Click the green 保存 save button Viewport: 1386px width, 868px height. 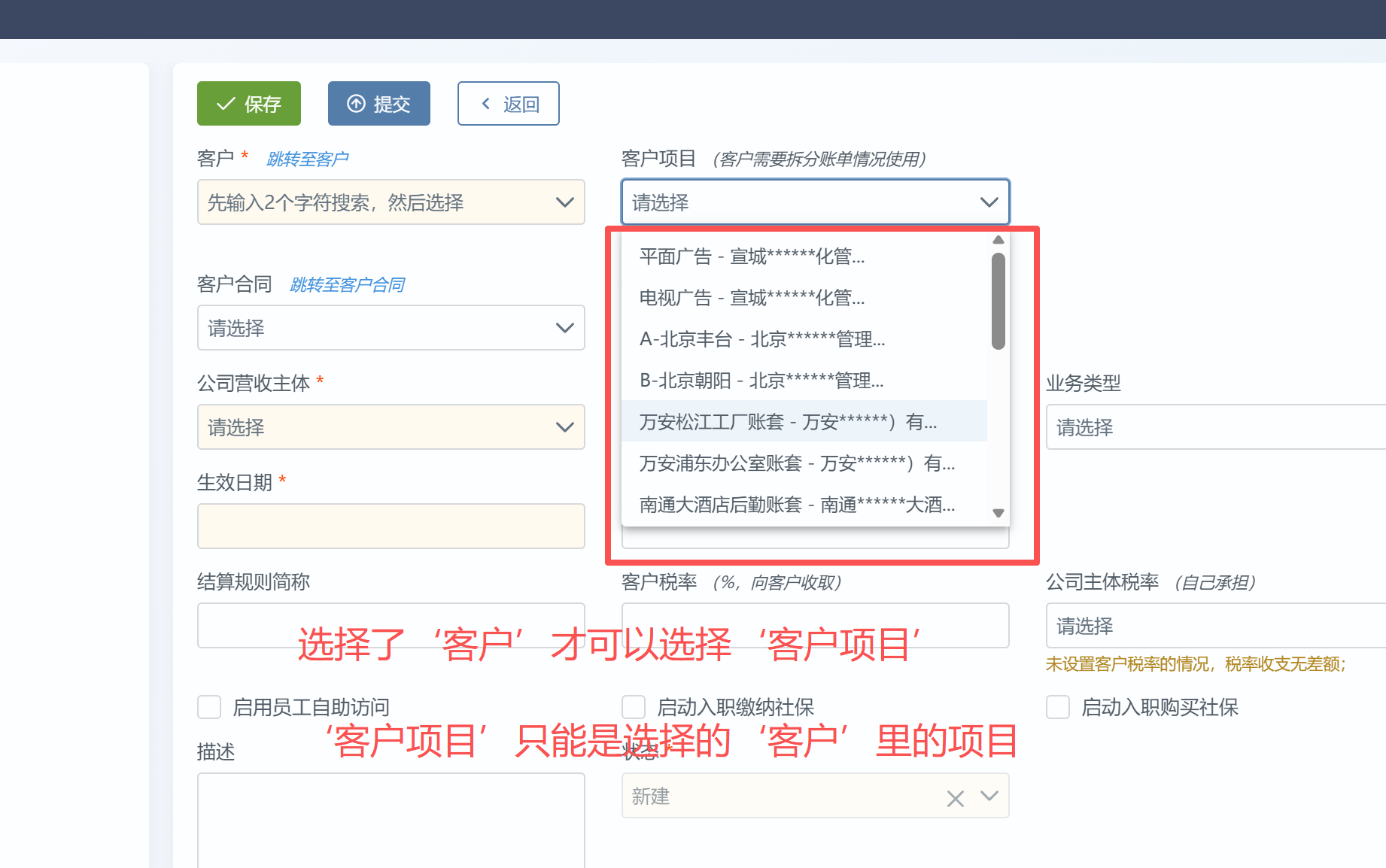(x=249, y=104)
